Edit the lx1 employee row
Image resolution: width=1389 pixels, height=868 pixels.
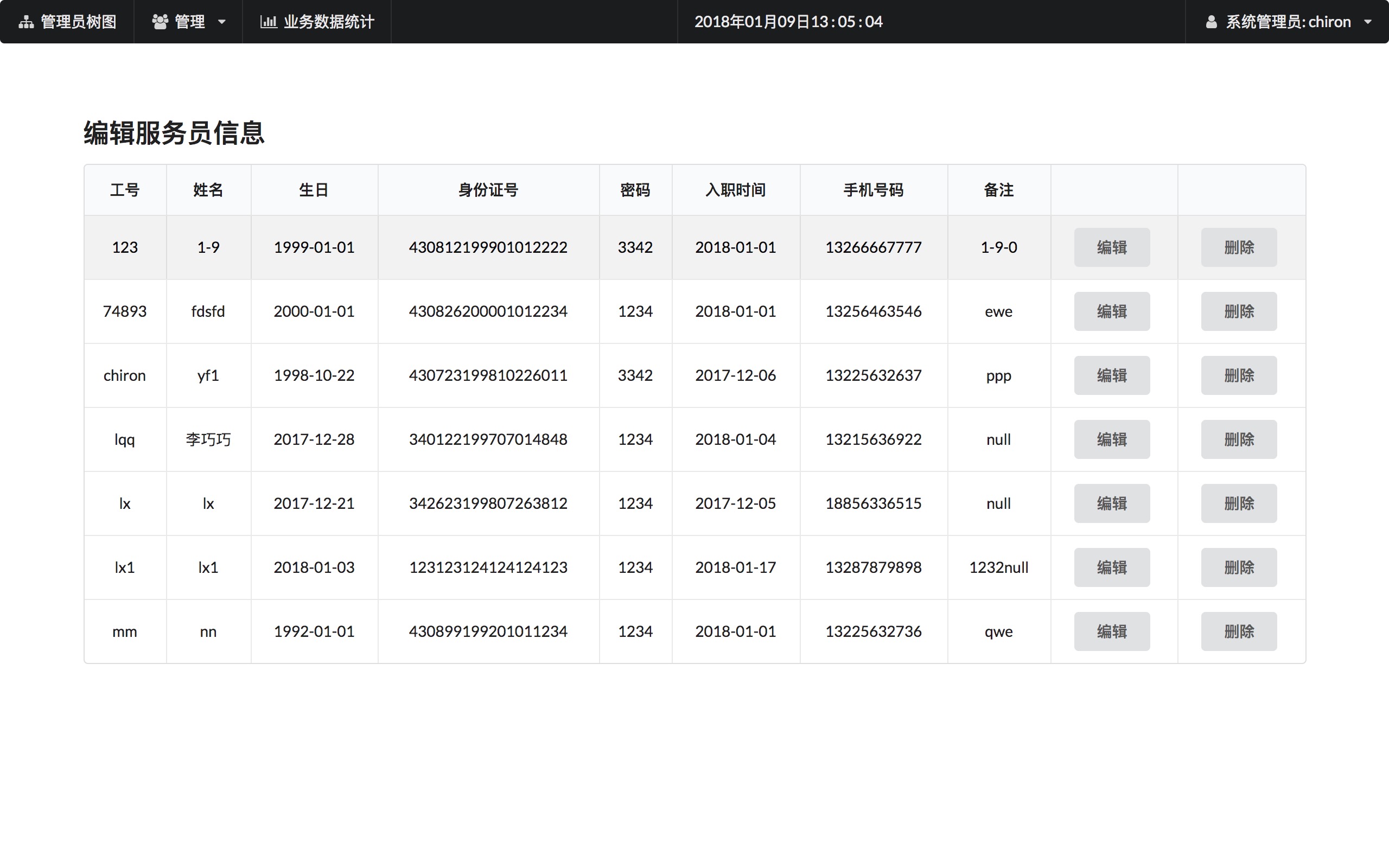tap(1111, 567)
